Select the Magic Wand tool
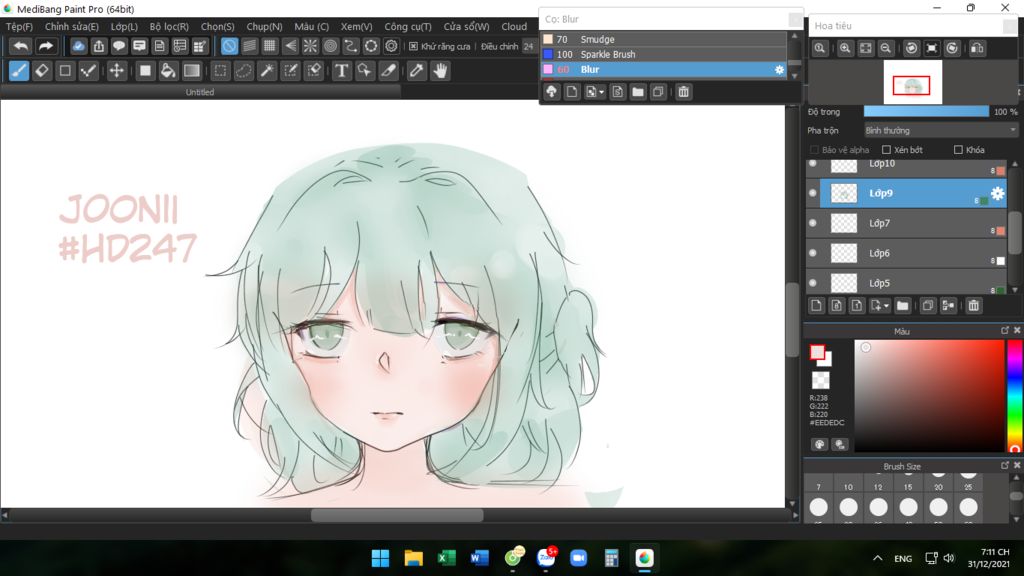The height and width of the screenshot is (576, 1024). [267, 71]
